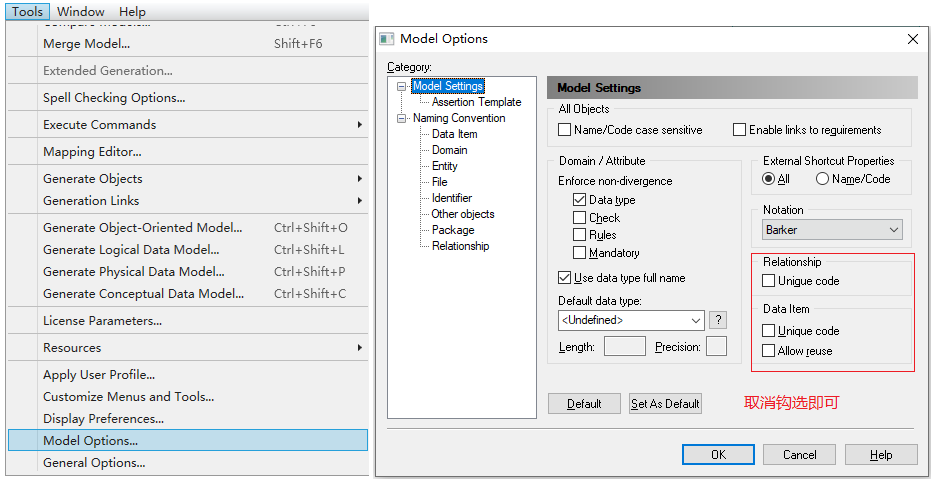Viewport: 934px width, 482px height.
Task: Click the Model Options dialog title icon
Action: pos(387,39)
